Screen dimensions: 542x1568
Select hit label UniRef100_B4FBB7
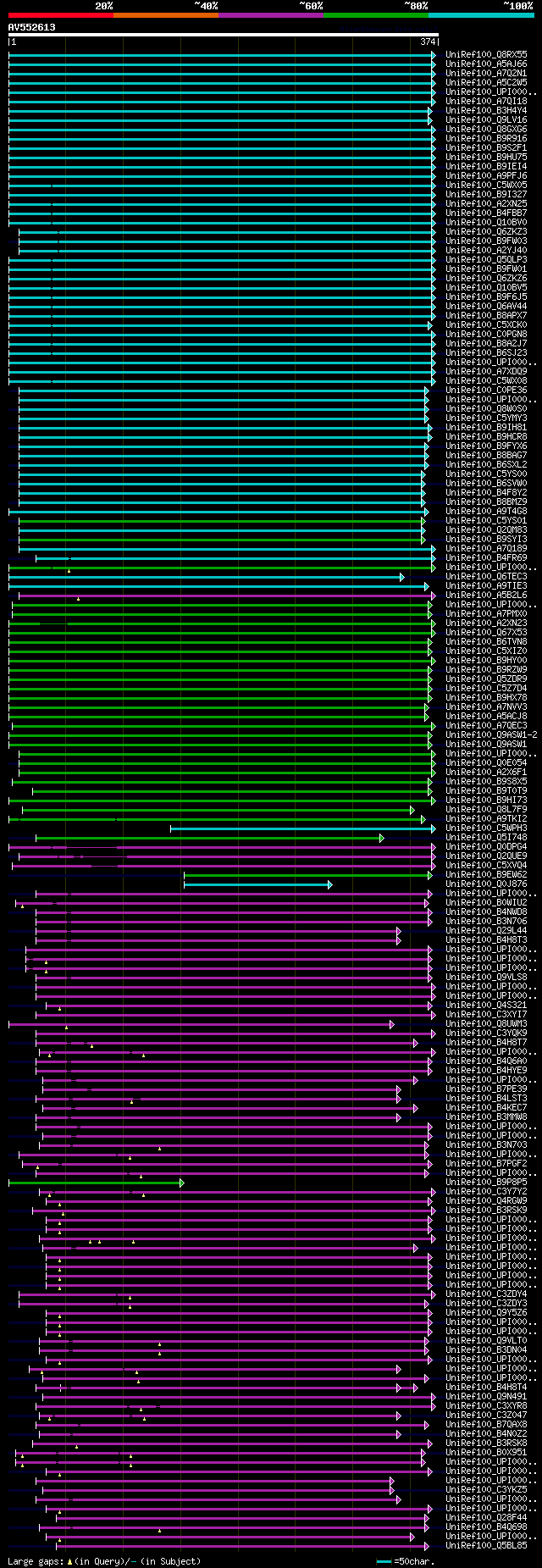click(486, 213)
